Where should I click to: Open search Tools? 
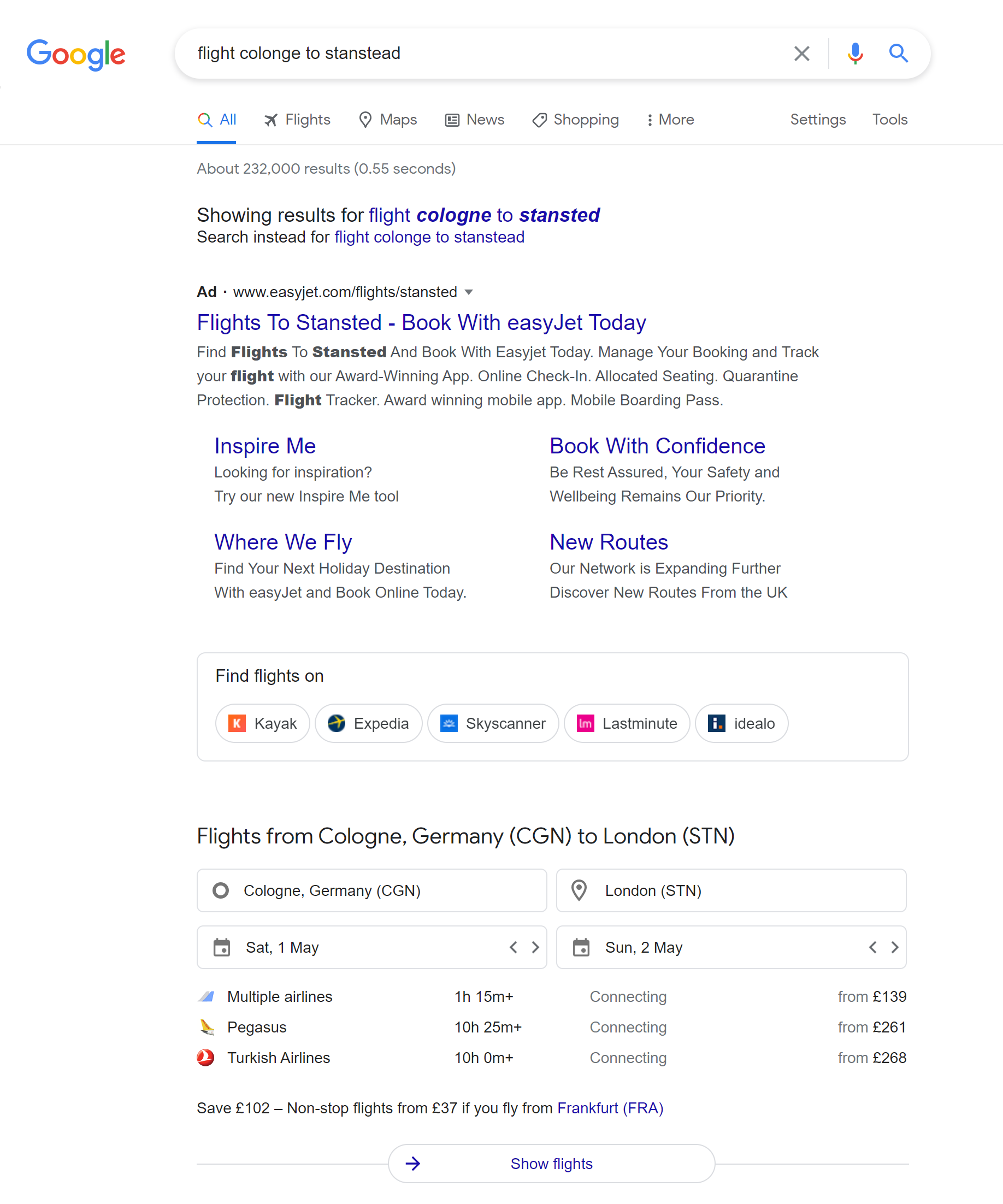[889, 120]
